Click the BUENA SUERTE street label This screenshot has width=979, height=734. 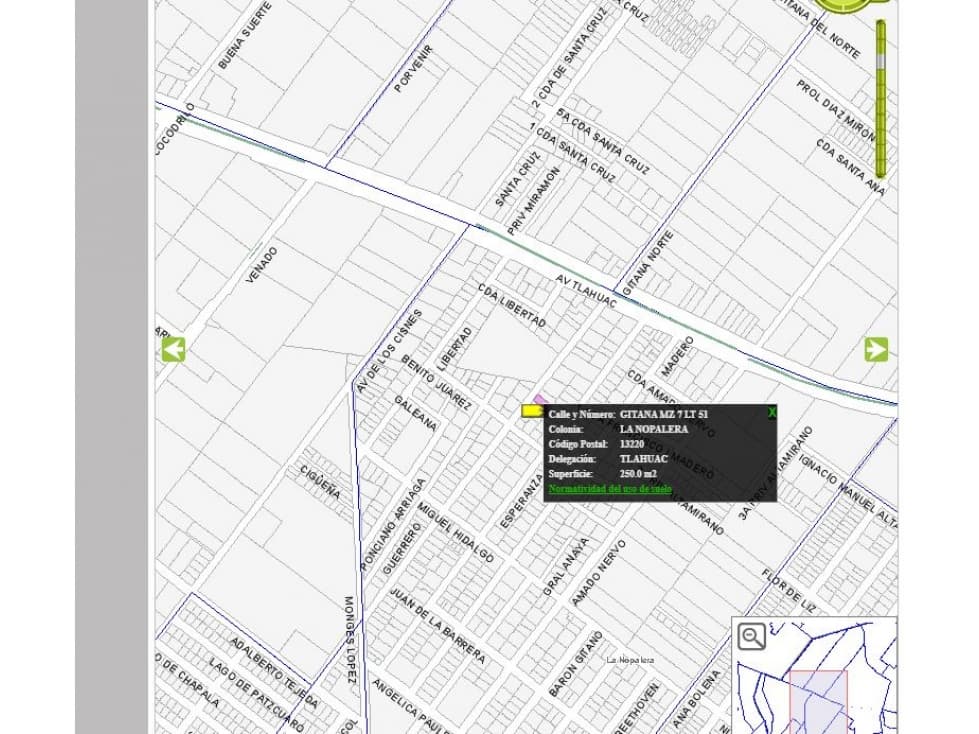245,36
